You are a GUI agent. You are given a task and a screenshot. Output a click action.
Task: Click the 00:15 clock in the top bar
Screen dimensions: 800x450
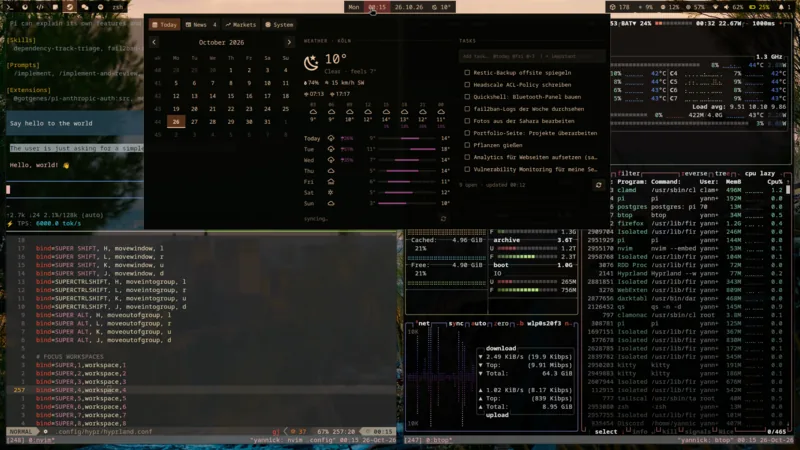click(377, 7)
